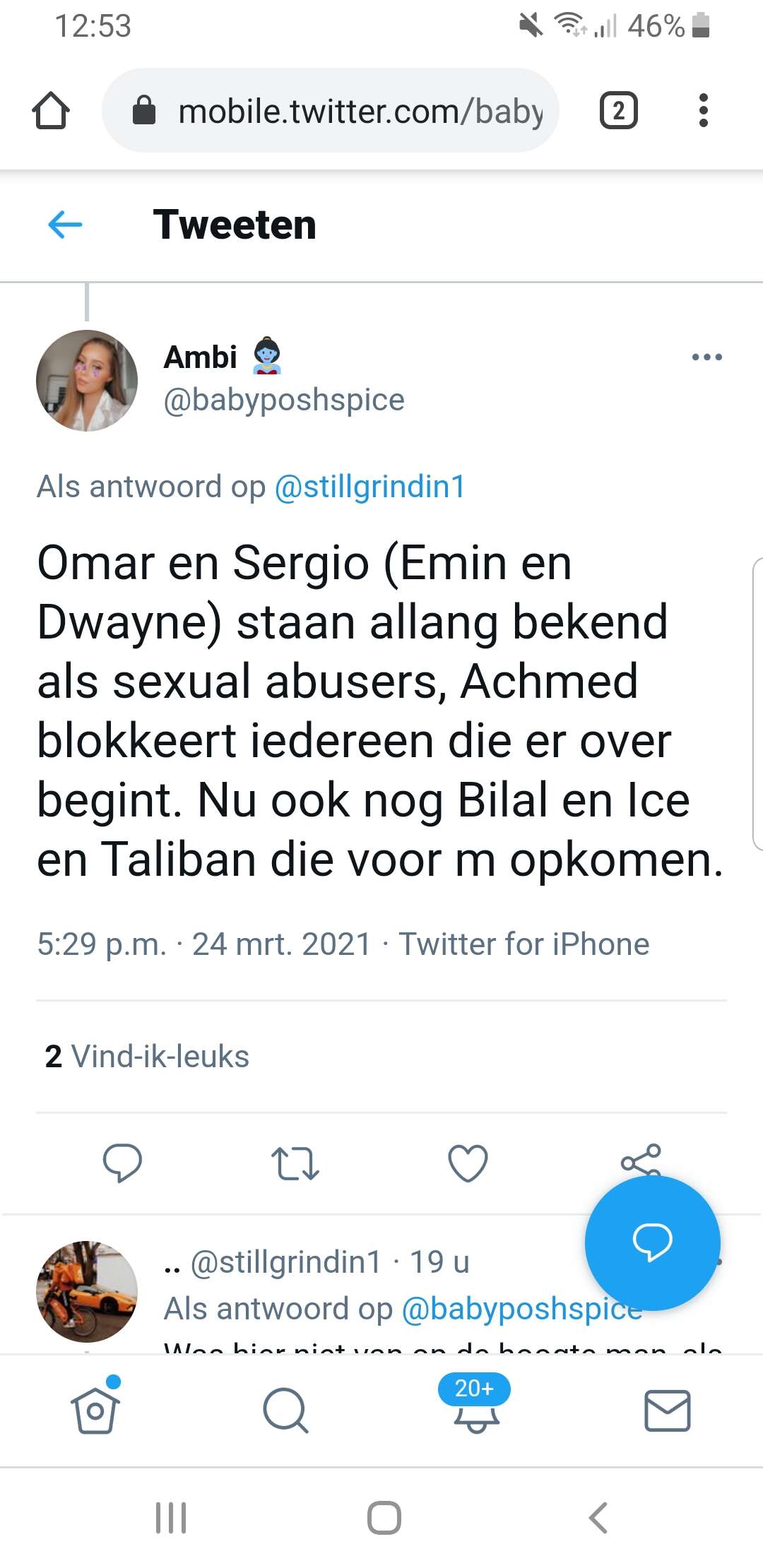Open Ambi's profile picture

pyautogui.click(x=87, y=381)
